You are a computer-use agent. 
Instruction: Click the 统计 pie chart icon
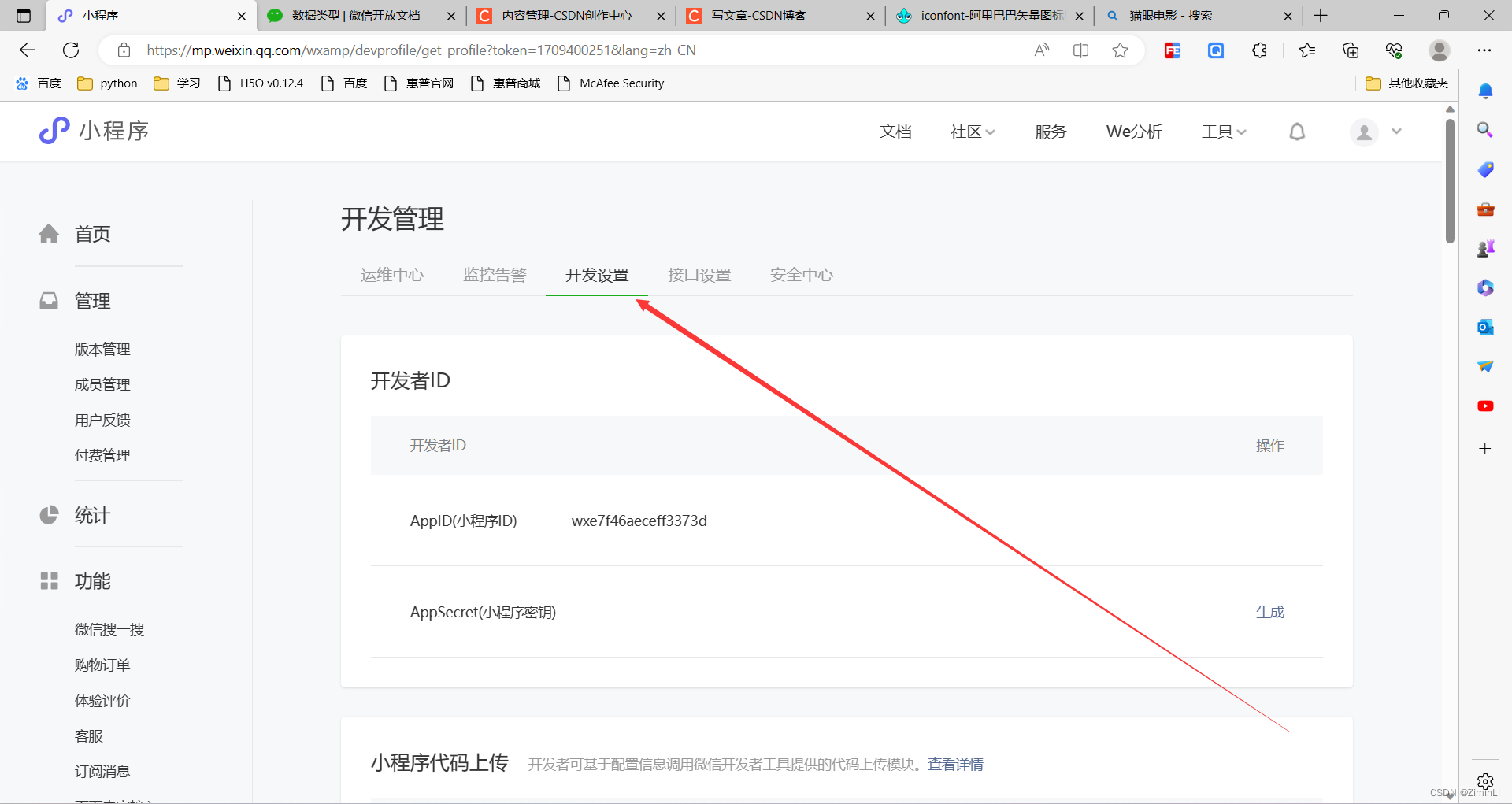49,515
